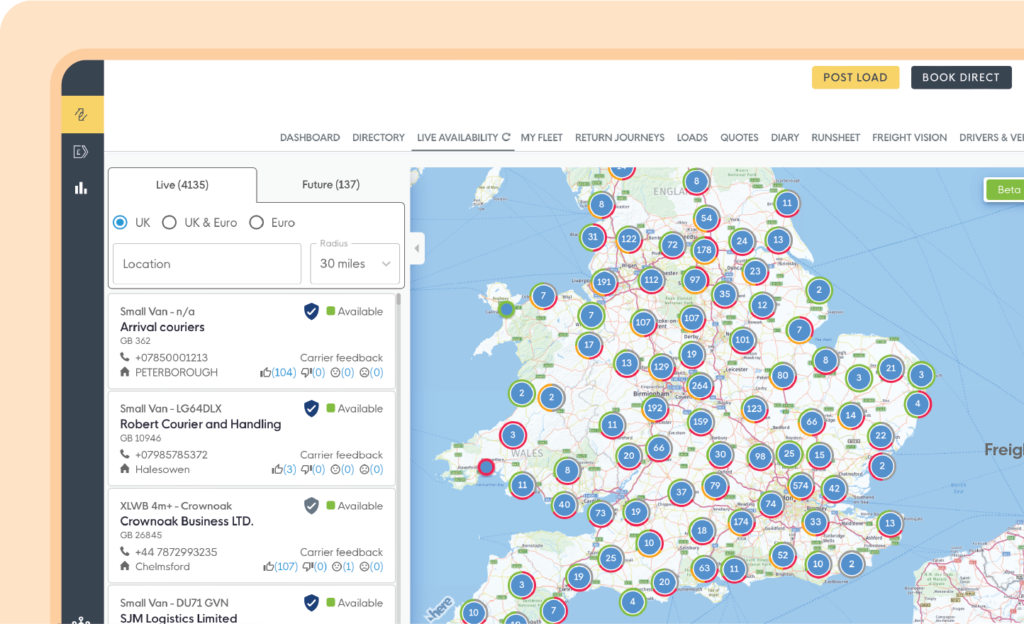This screenshot has height=624, width=1024.
Task: Select the Euro radio button
Action: pos(256,223)
